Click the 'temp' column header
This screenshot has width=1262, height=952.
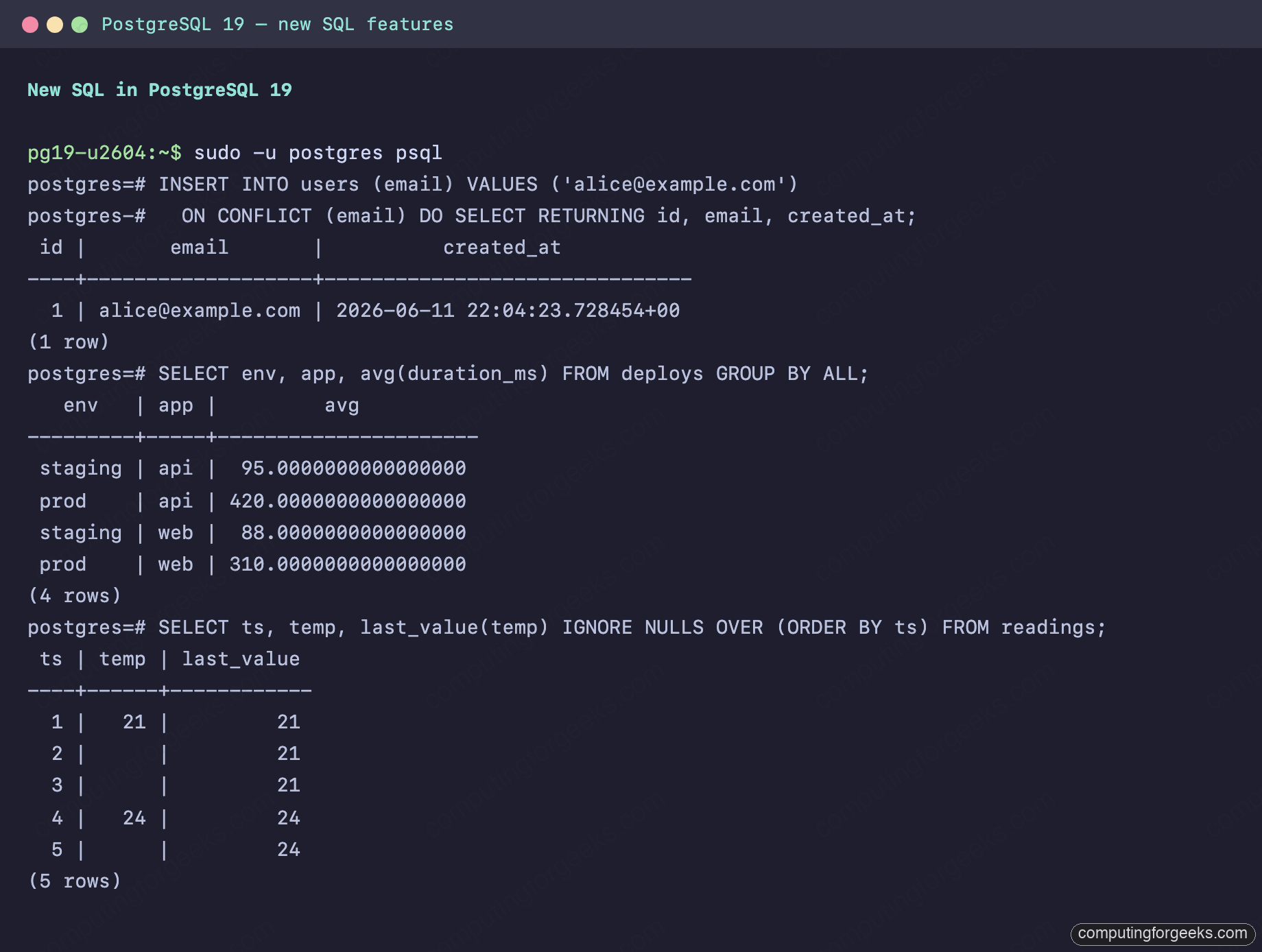point(122,659)
